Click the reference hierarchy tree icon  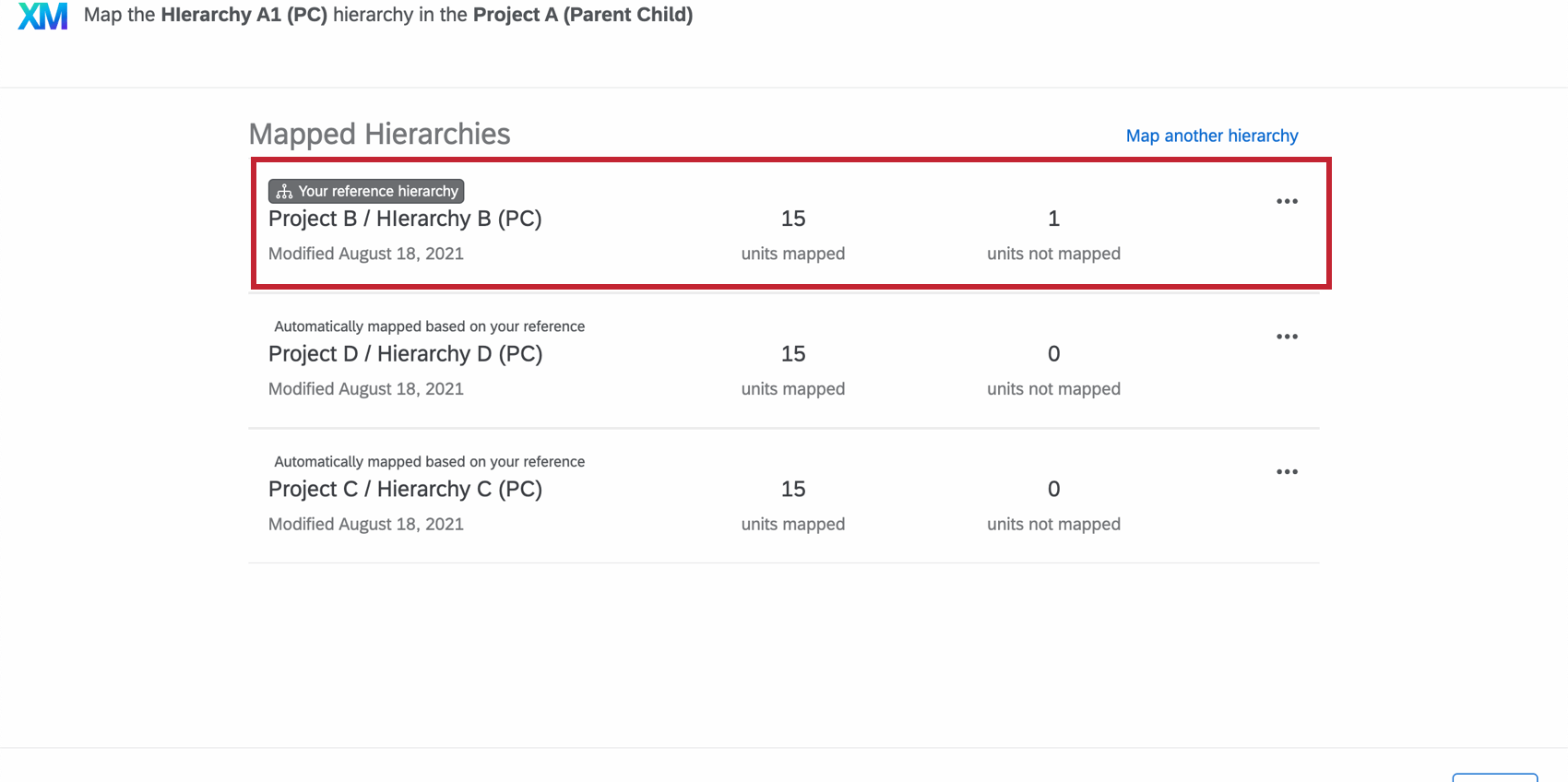tap(284, 192)
